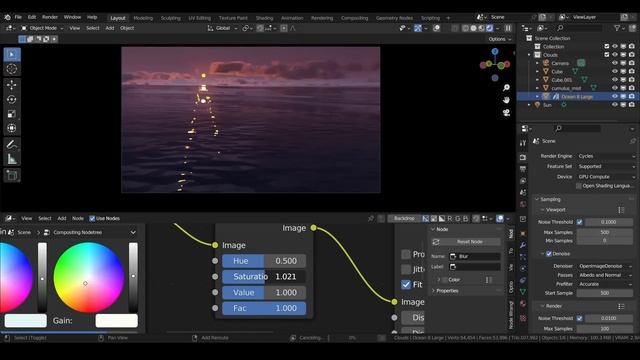
Task: Click the Blender logo menu icon
Action: tap(7, 17)
